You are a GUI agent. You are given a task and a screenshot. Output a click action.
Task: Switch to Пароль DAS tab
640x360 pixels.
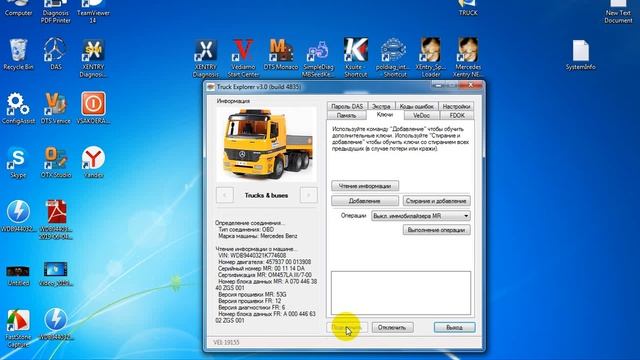point(347,106)
